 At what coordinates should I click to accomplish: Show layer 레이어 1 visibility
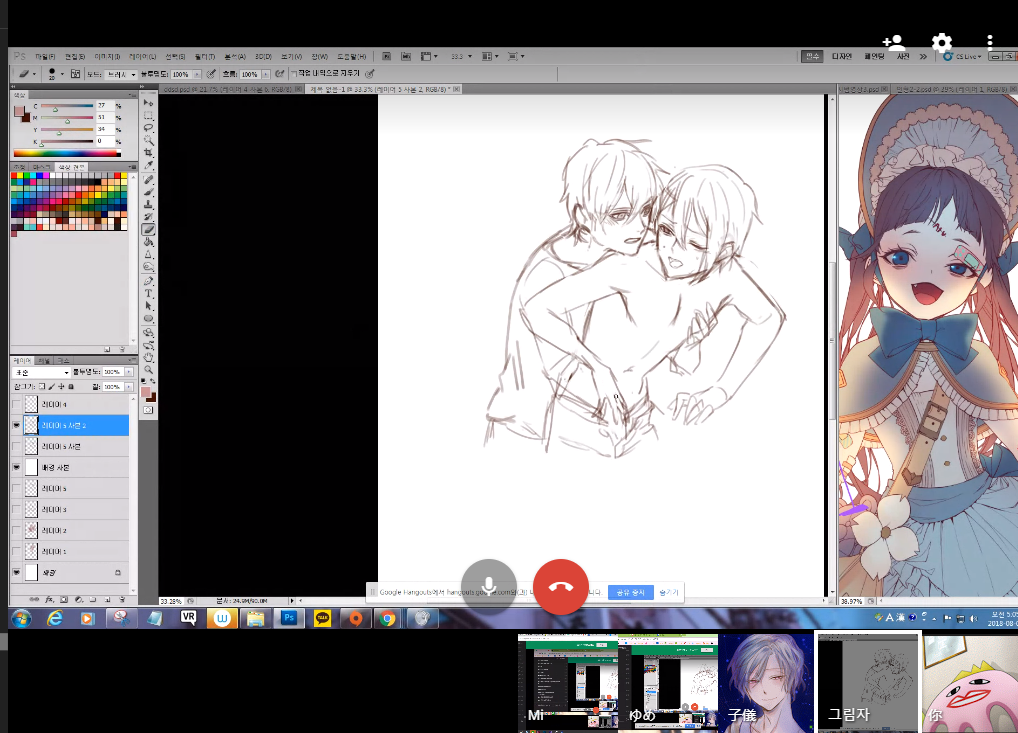coord(17,551)
